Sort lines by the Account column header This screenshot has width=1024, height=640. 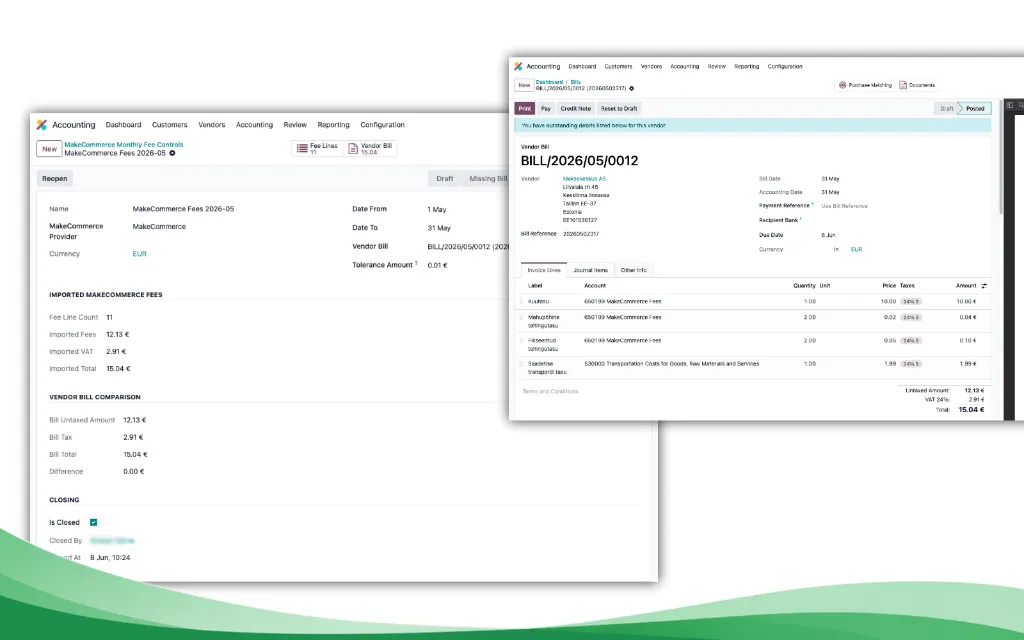(x=595, y=285)
